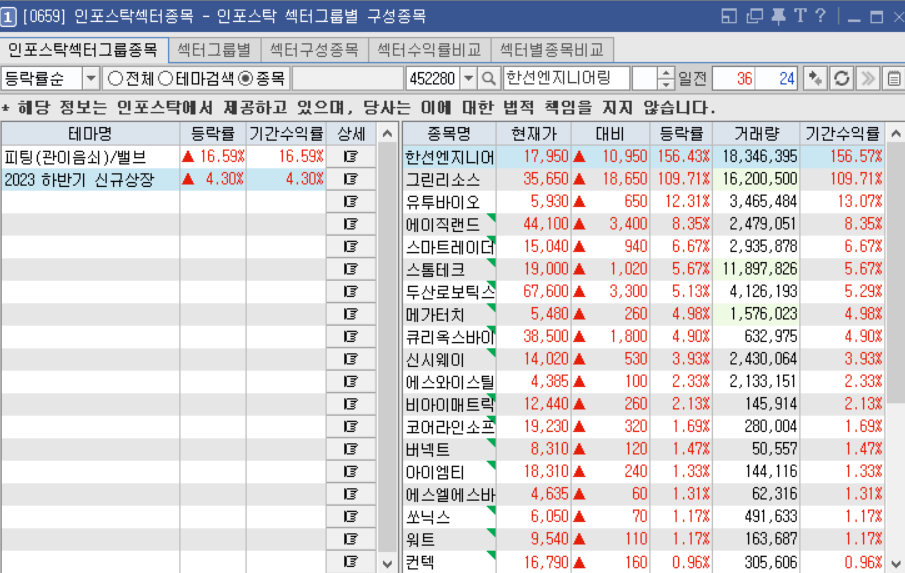This screenshot has height=573, width=905.
Task: Switch to 인포스탁섹터그룹종목 tab
Action: coord(84,50)
